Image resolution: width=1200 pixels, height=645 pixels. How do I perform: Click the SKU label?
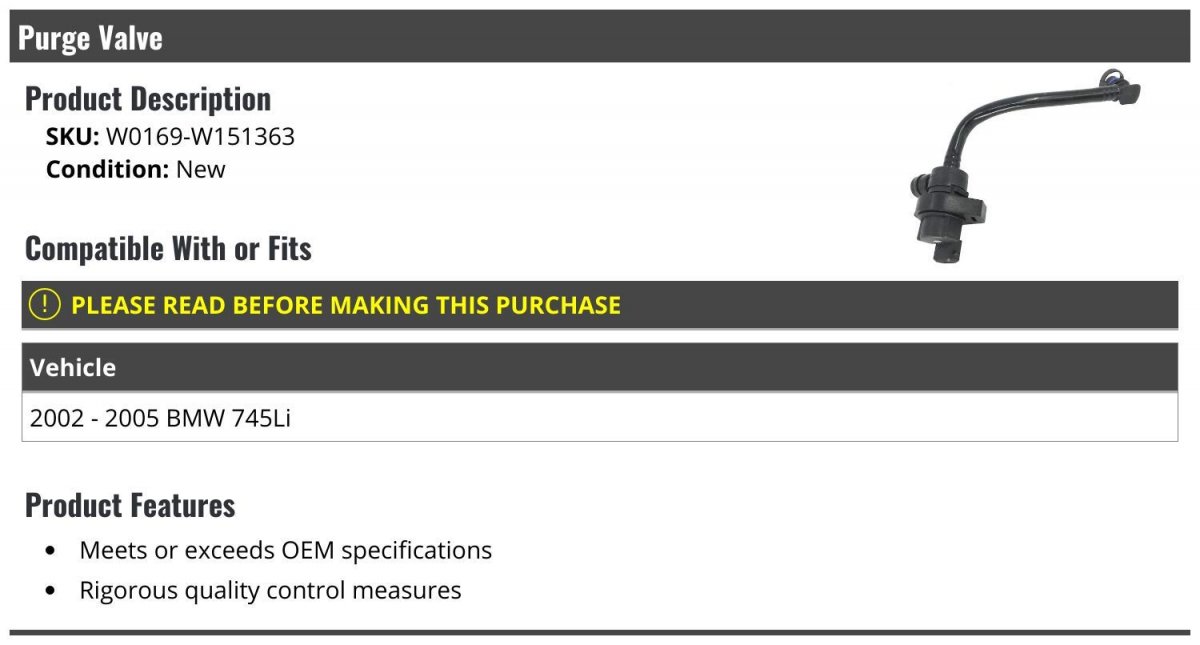click(x=72, y=136)
